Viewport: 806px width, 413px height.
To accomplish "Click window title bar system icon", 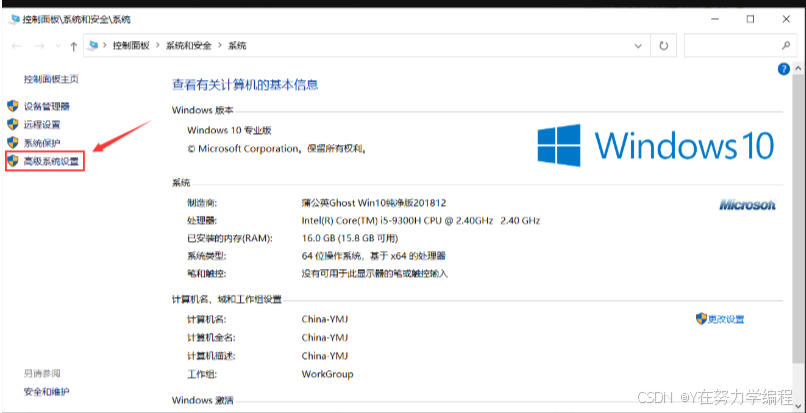I will coord(15,20).
